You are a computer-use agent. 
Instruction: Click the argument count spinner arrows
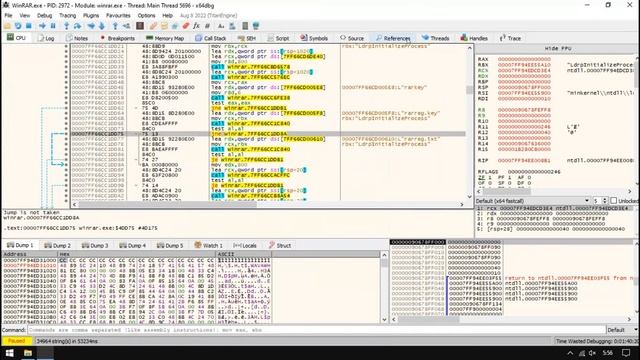(x=605, y=201)
